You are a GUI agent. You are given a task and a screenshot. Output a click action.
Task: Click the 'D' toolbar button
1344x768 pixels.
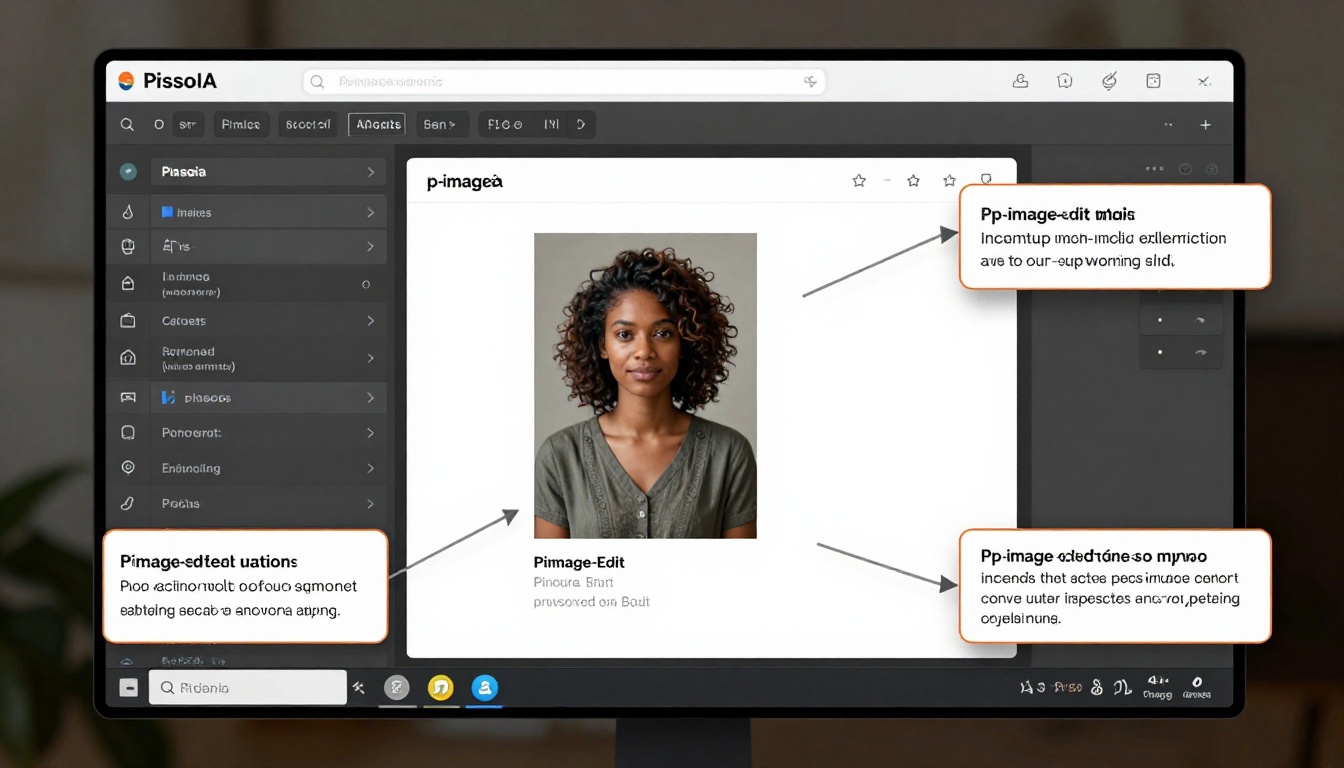pos(581,125)
